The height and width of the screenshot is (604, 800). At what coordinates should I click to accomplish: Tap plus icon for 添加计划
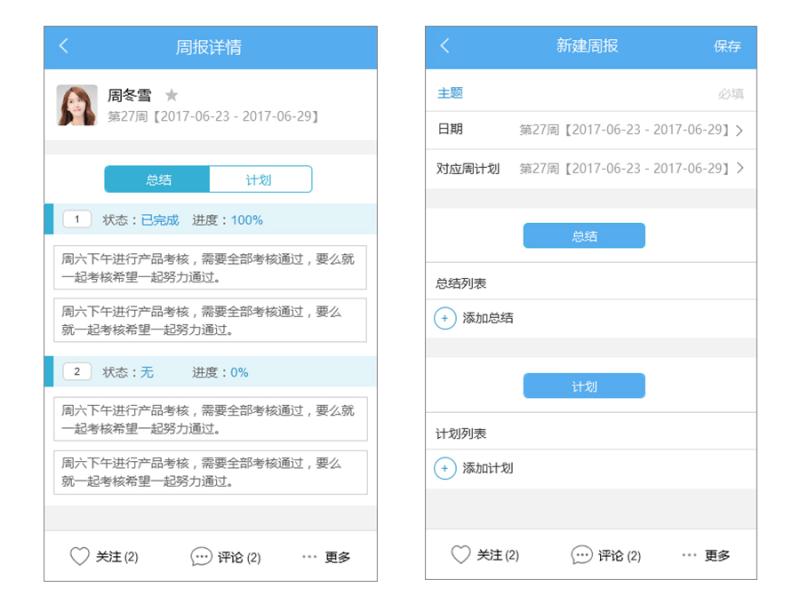tap(445, 468)
